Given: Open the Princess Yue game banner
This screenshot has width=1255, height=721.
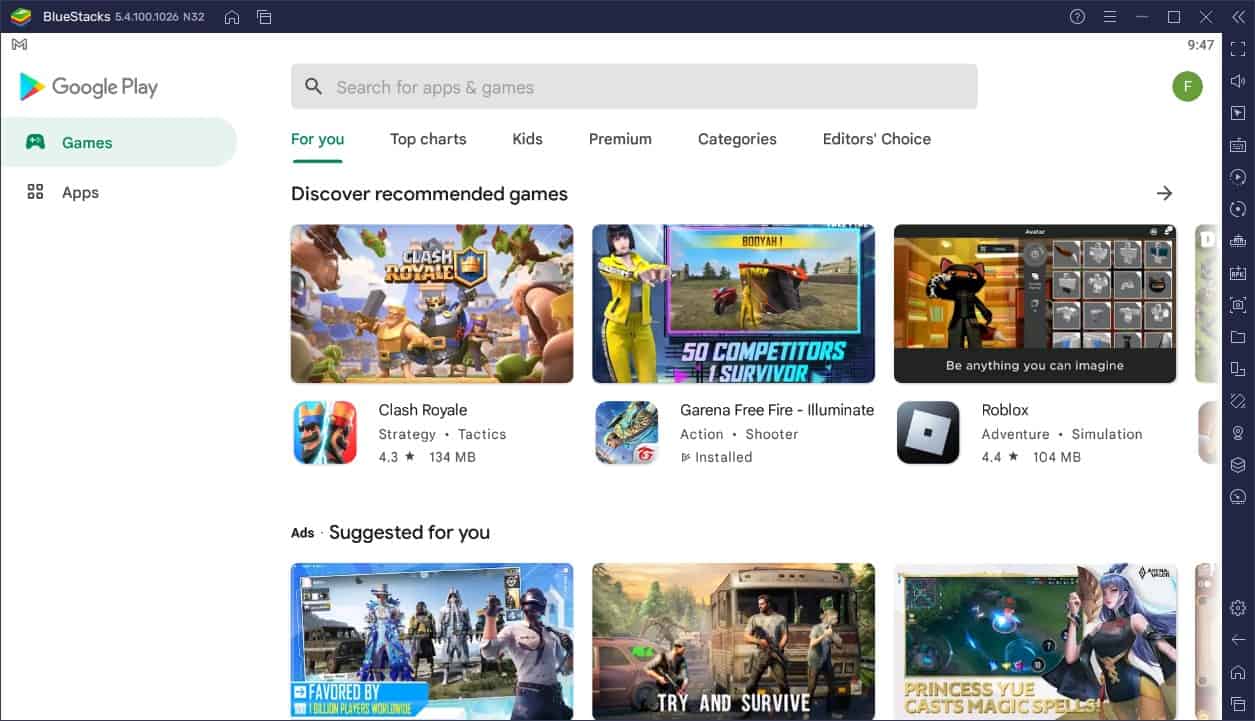Looking at the screenshot, I should (1035, 641).
